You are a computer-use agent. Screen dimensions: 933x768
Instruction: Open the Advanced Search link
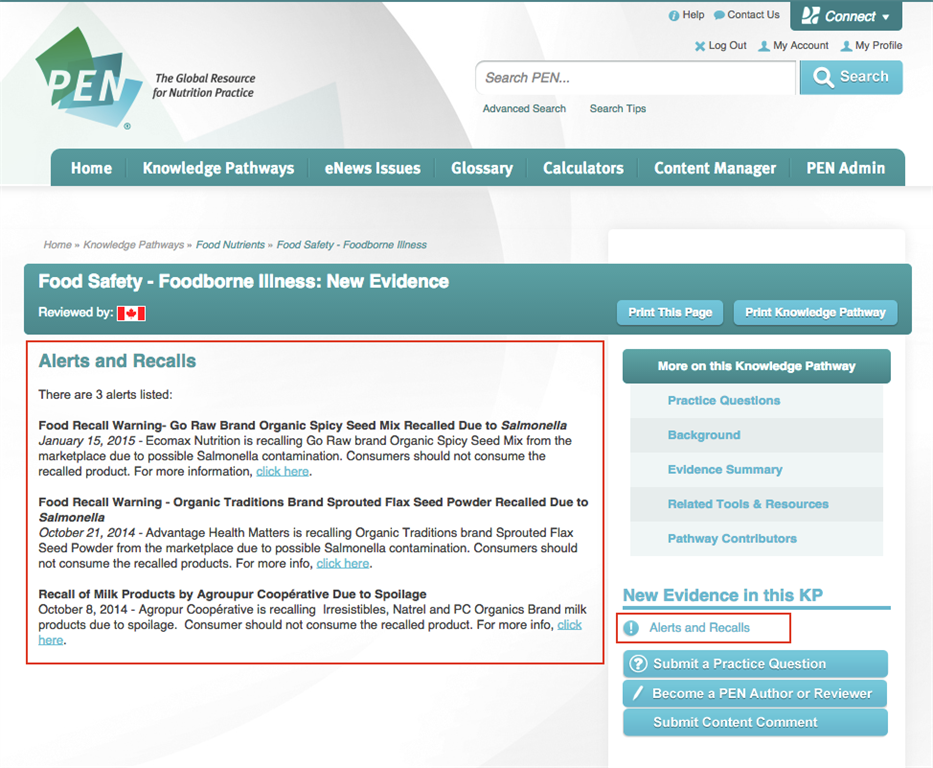524,109
